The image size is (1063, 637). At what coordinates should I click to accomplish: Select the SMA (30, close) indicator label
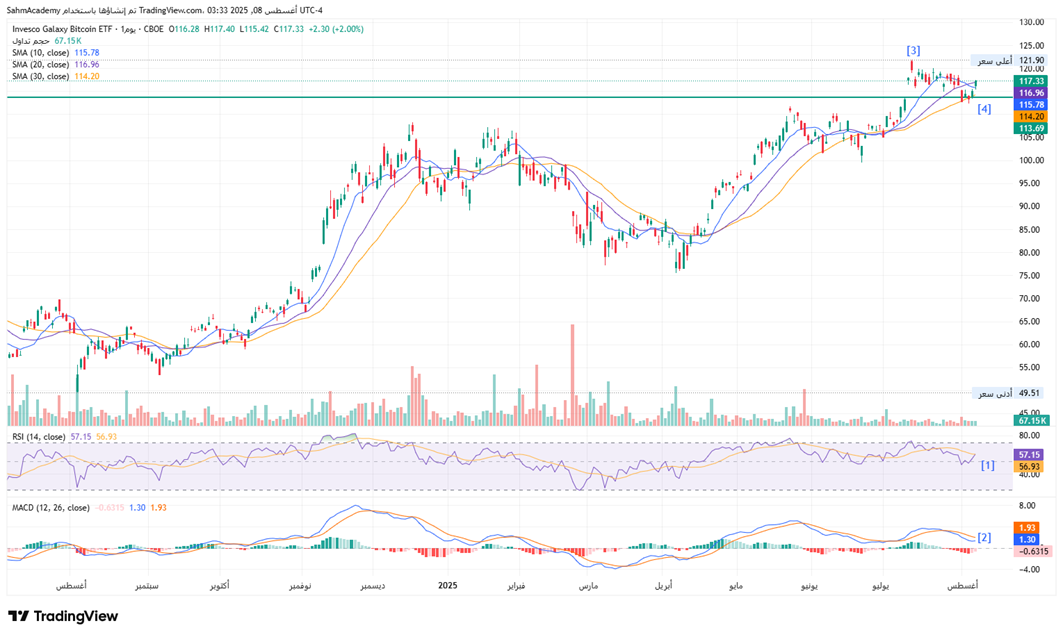pos(40,77)
